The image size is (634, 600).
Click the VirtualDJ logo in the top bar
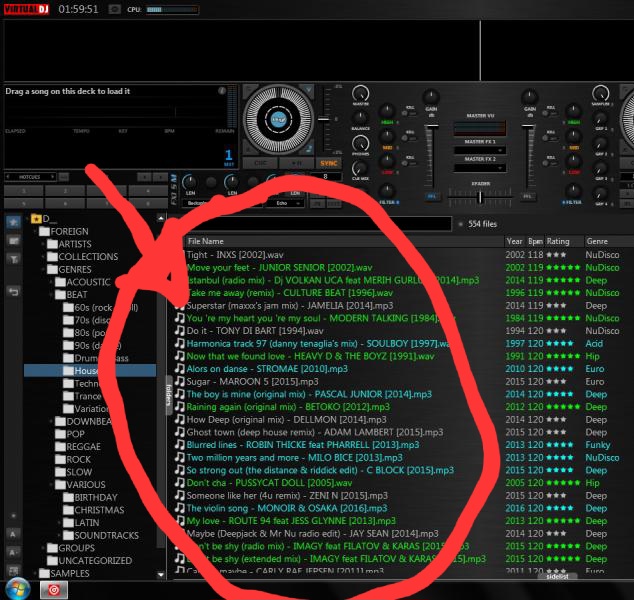coord(26,9)
